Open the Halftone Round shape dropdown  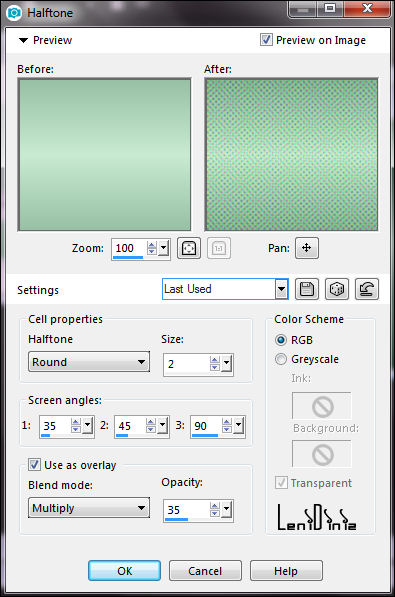pyautogui.click(x=89, y=362)
